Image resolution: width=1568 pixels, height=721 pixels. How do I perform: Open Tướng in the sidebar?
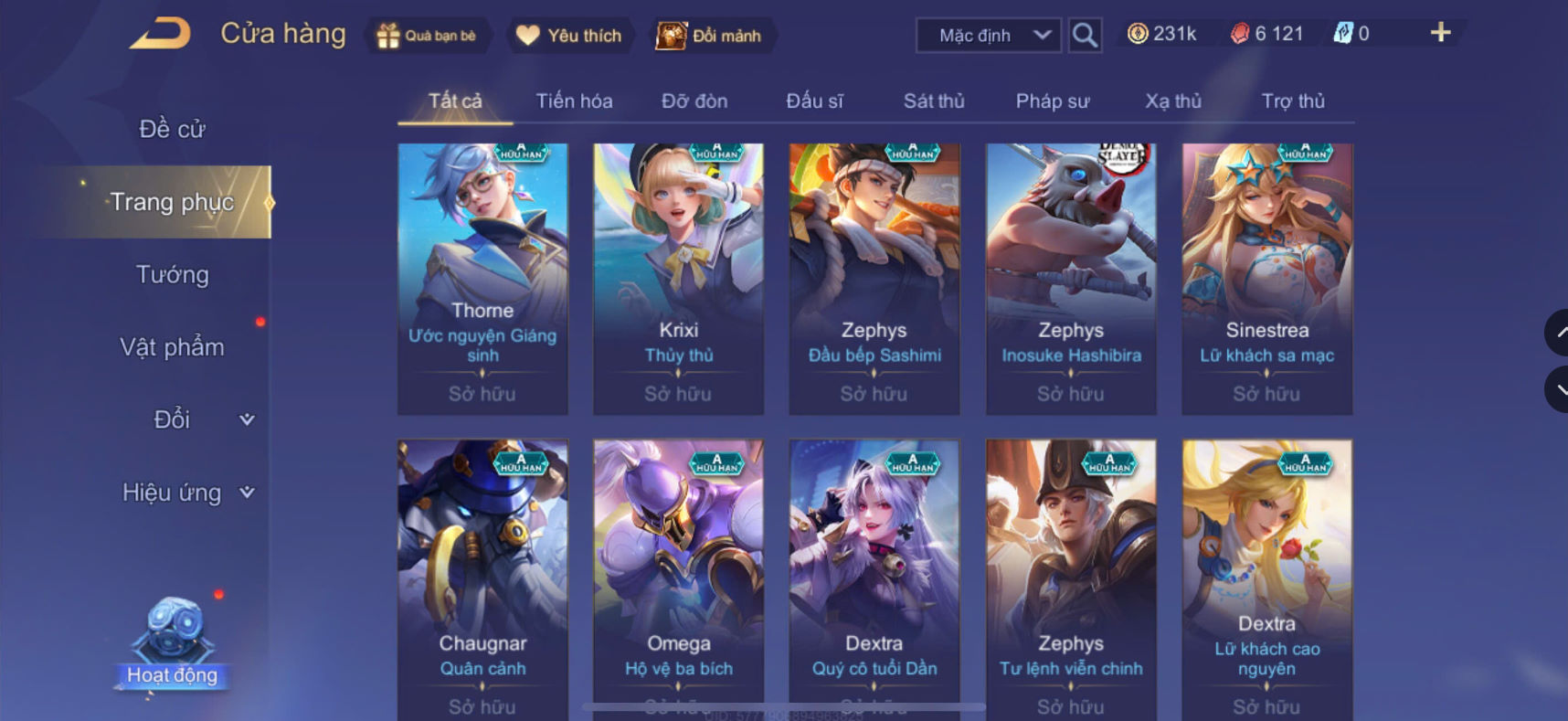coord(172,274)
